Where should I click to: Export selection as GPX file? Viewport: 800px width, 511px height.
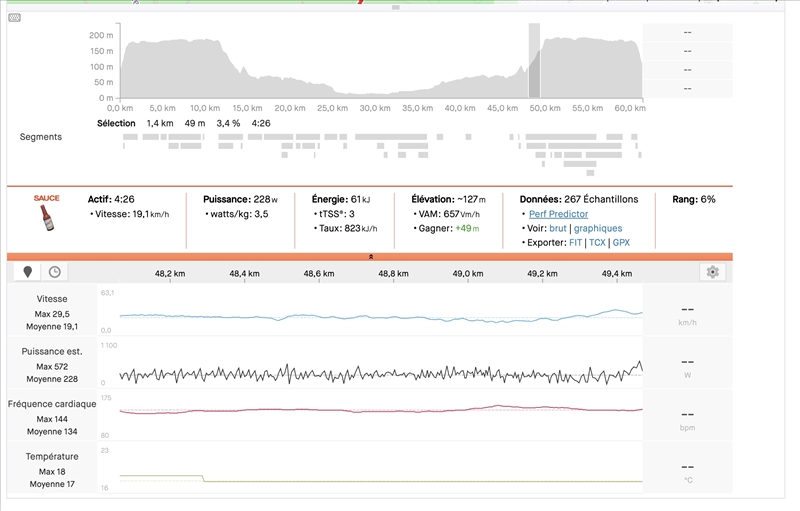point(621,242)
